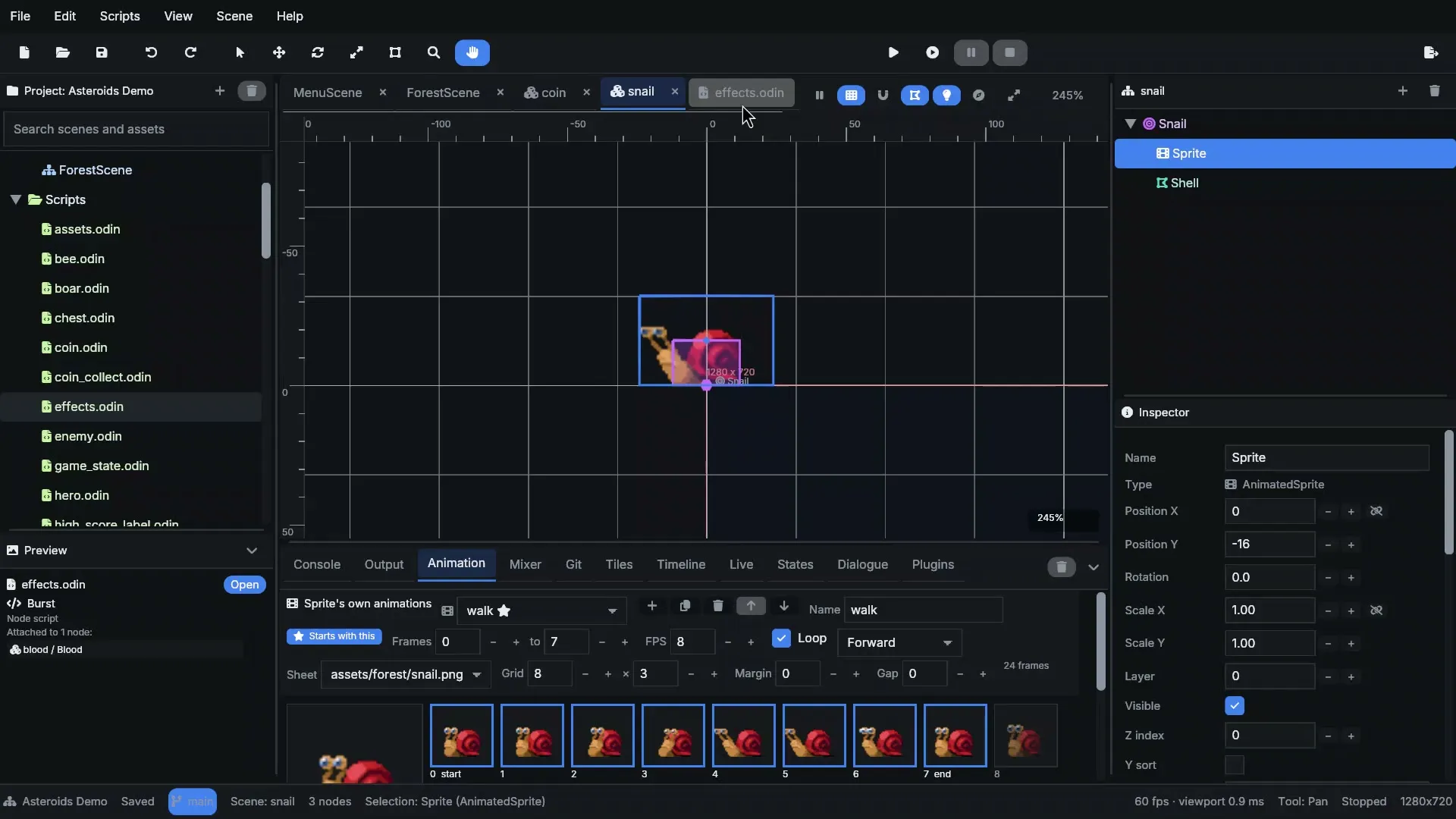The image size is (1456, 819).
Task: Select the Shell node in tree
Action: (x=1285, y=183)
